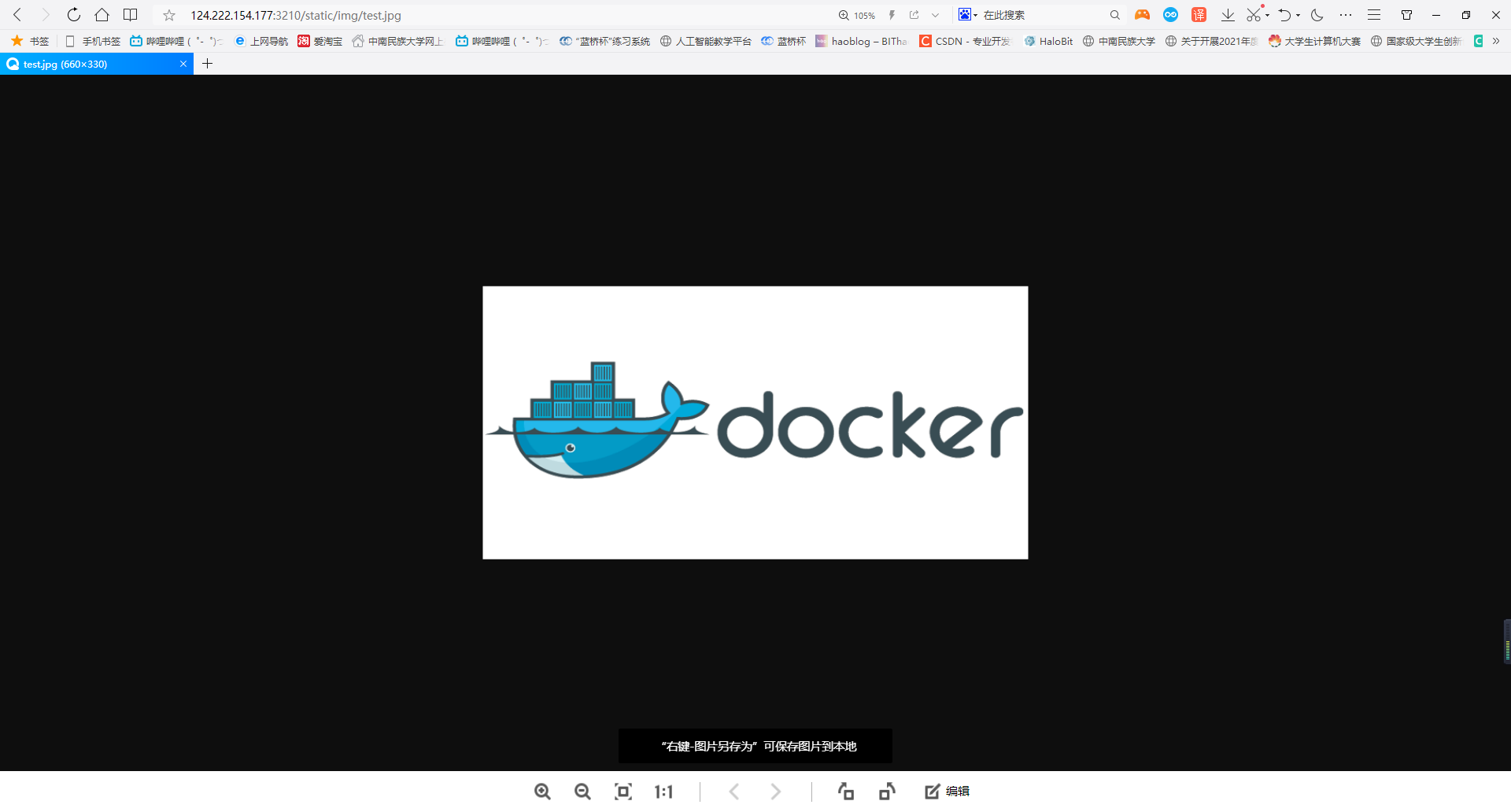The height and width of the screenshot is (812, 1511).
Task: Go back to the previous page
Action: (x=17, y=15)
